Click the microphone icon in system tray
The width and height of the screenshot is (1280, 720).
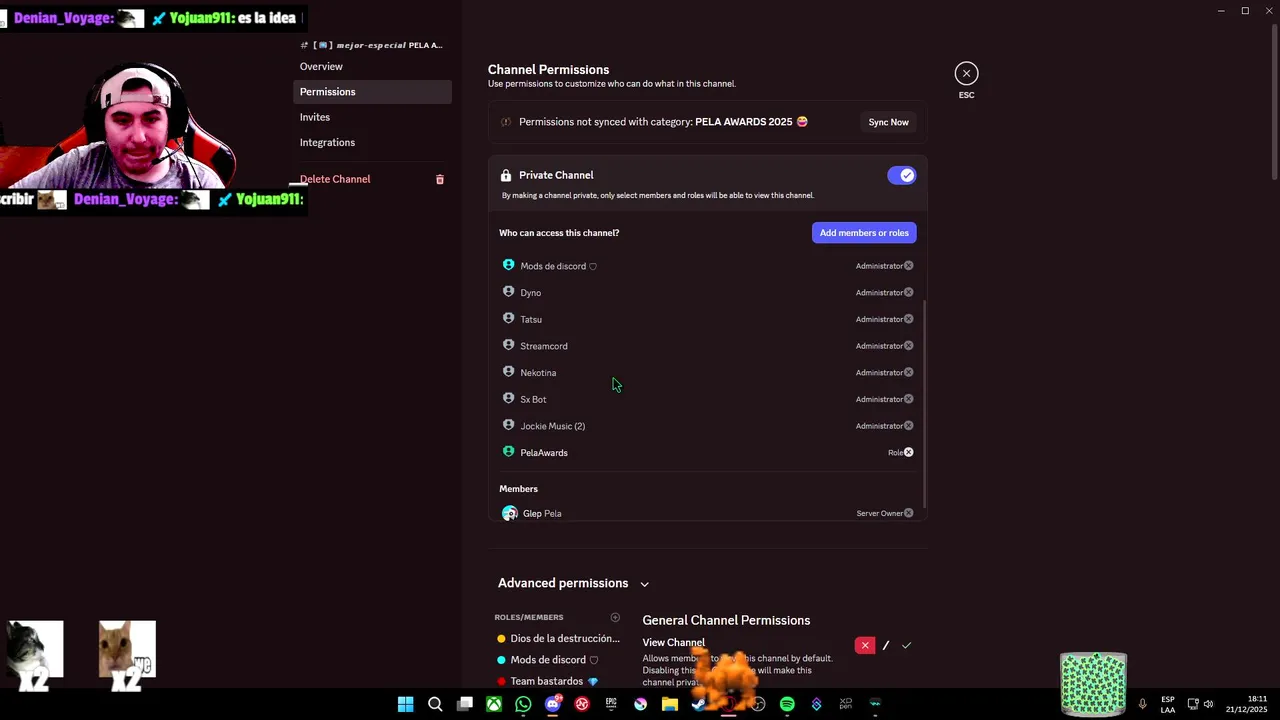(x=1142, y=704)
